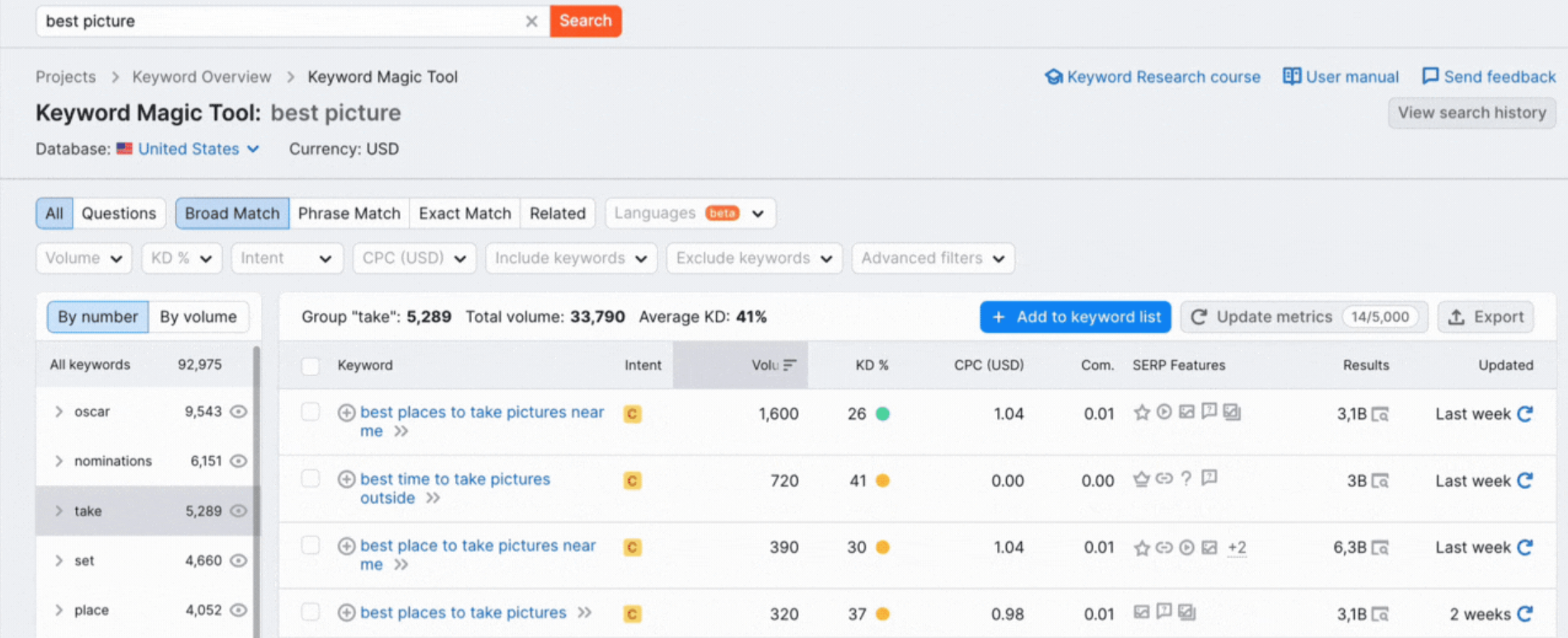Switch to Exact Match tab

(x=465, y=213)
